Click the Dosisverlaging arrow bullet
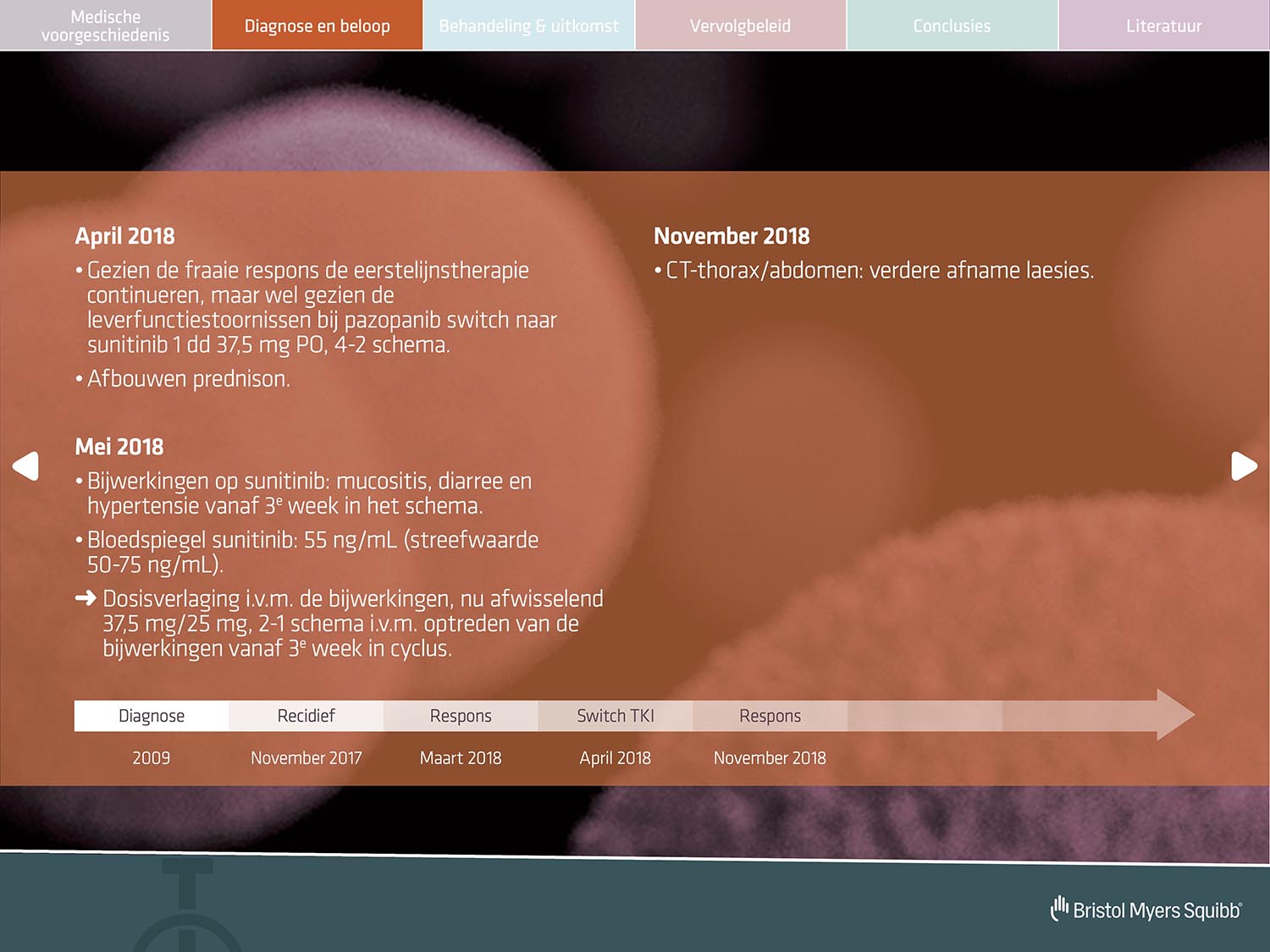Image resolution: width=1270 pixels, height=952 pixels. (x=340, y=624)
